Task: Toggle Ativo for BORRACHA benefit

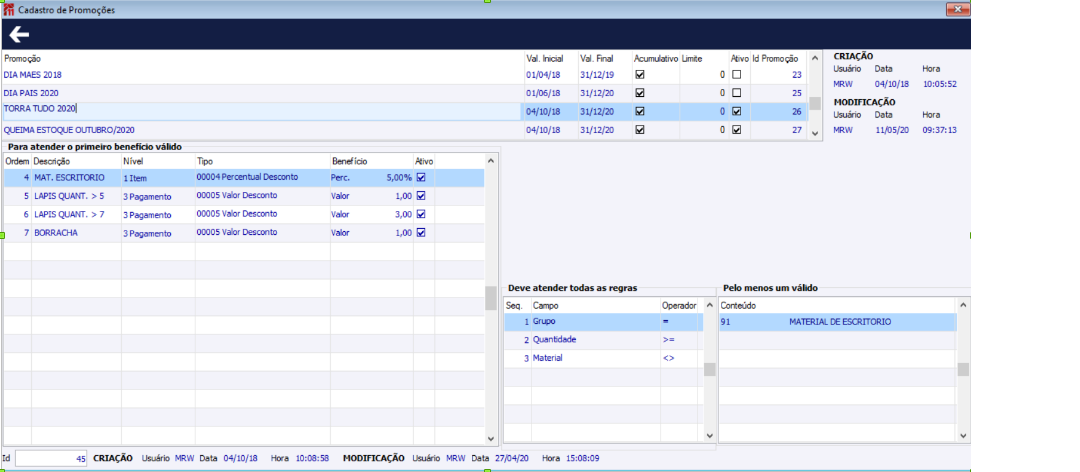Action: tap(422, 233)
